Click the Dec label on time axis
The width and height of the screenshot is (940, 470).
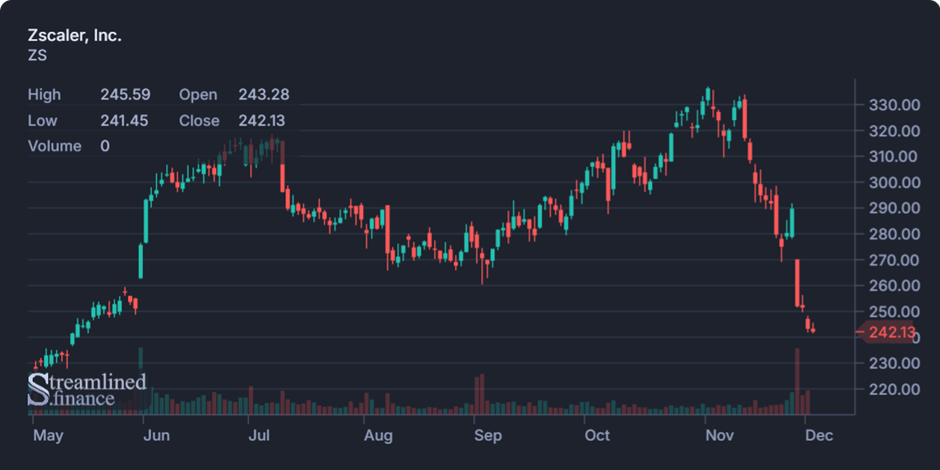(x=820, y=436)
